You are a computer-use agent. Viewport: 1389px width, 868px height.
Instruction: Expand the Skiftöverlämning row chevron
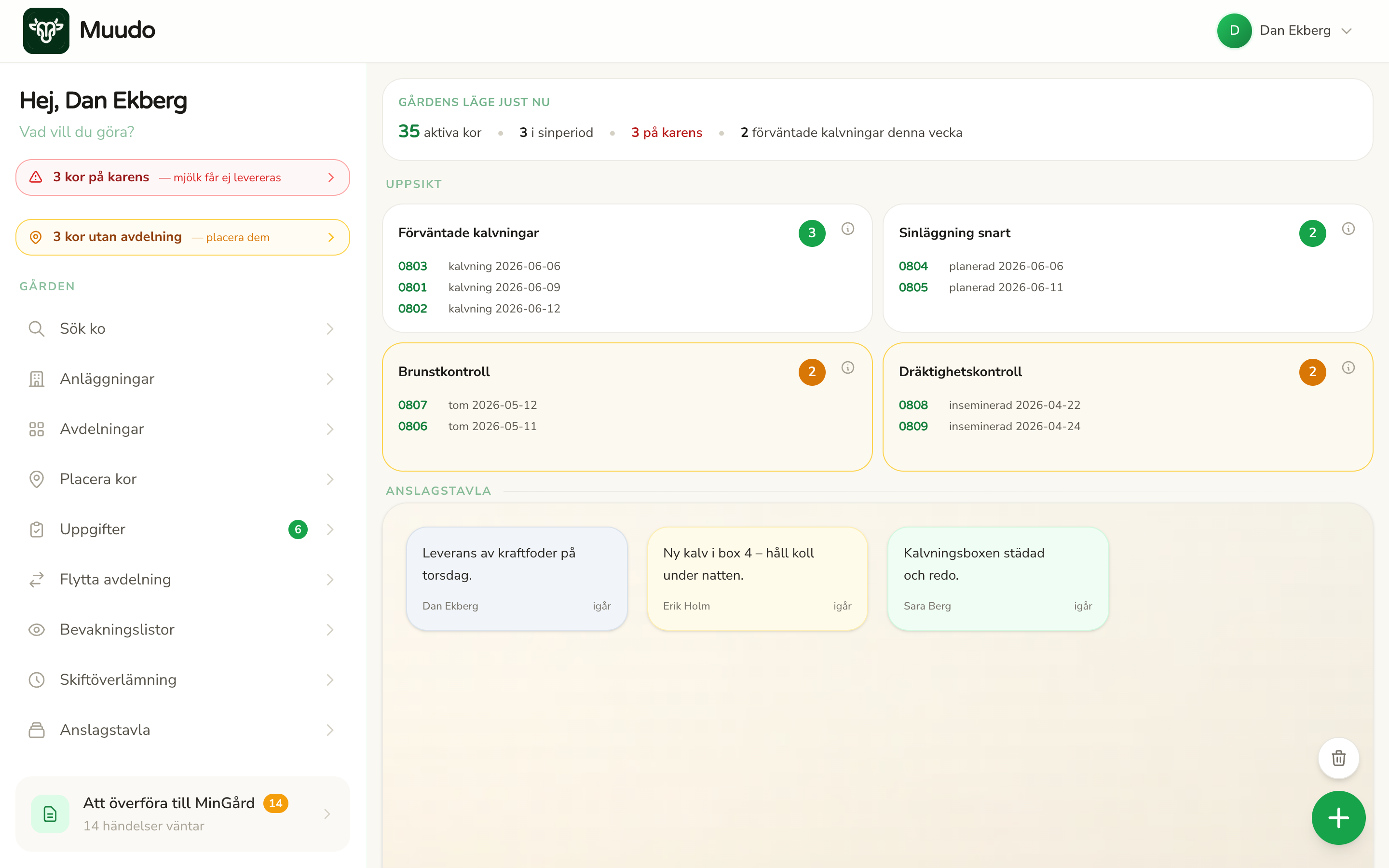pos(330,680)
